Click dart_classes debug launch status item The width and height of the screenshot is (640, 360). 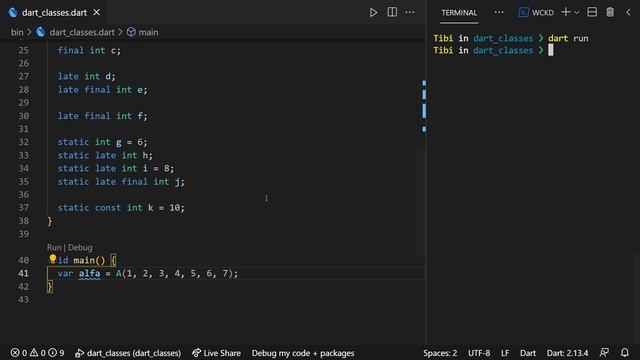pos(128,353)
